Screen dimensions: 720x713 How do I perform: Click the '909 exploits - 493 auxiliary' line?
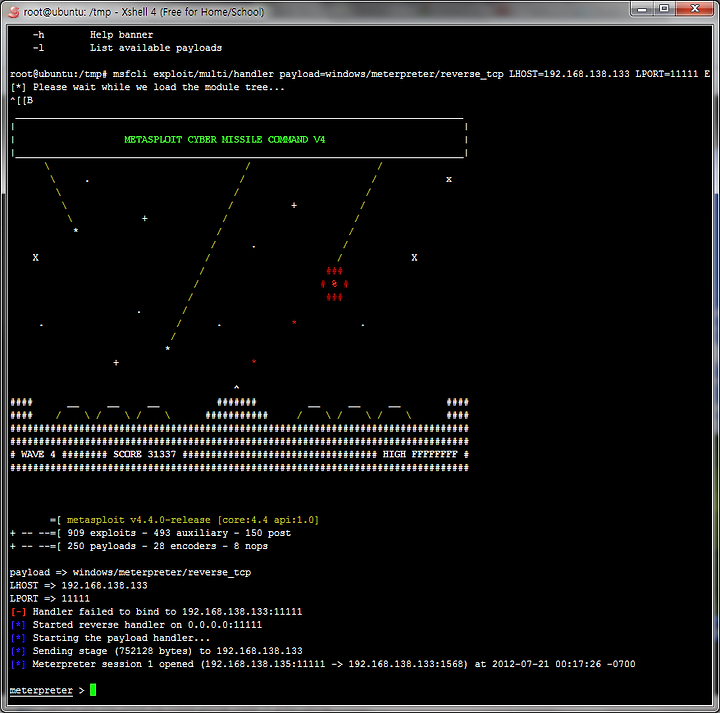(x=151, y=533)
